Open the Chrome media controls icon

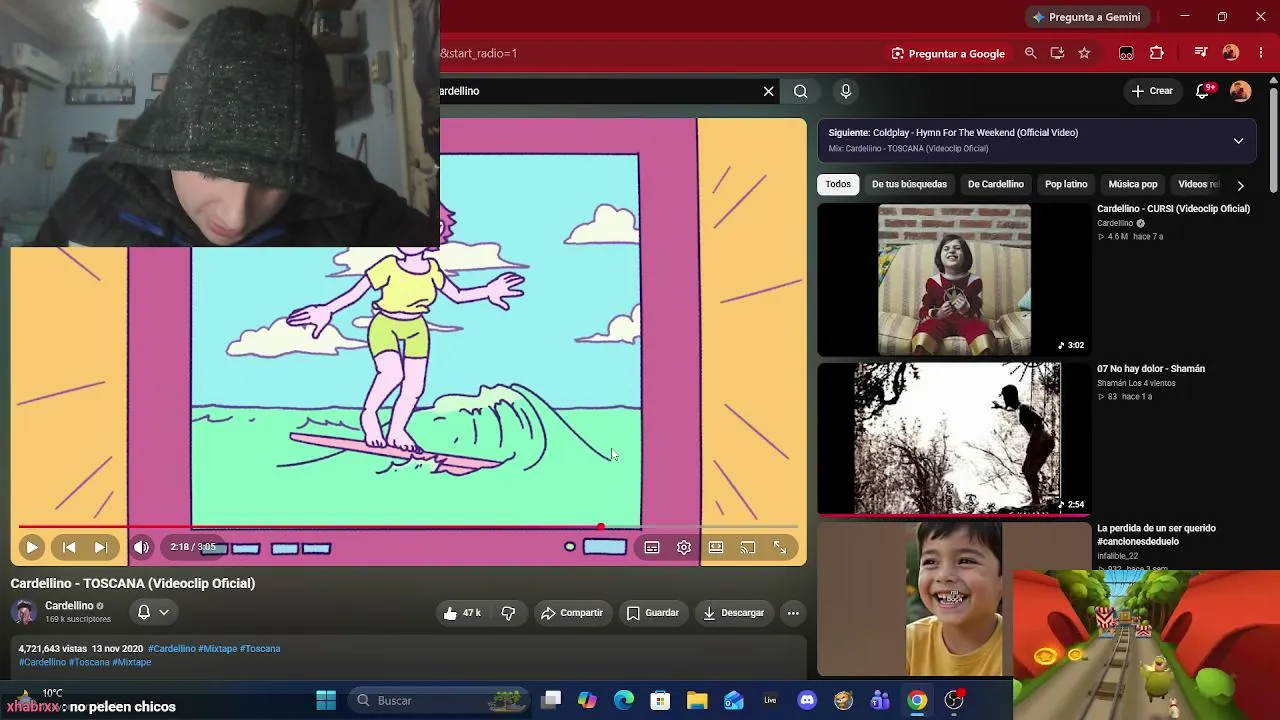[1201, 53]
